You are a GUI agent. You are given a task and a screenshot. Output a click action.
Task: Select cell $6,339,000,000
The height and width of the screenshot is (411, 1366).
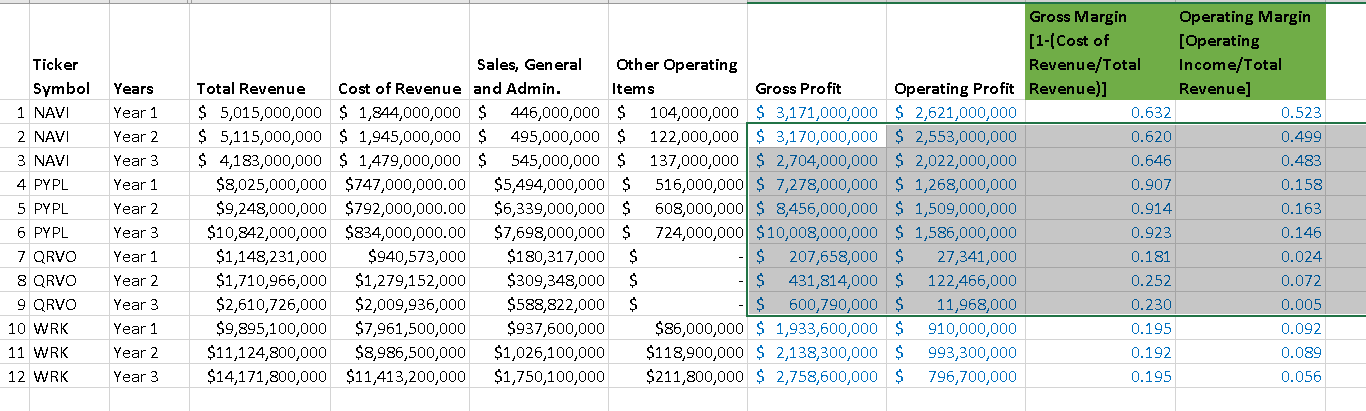(x=539, y=209)
